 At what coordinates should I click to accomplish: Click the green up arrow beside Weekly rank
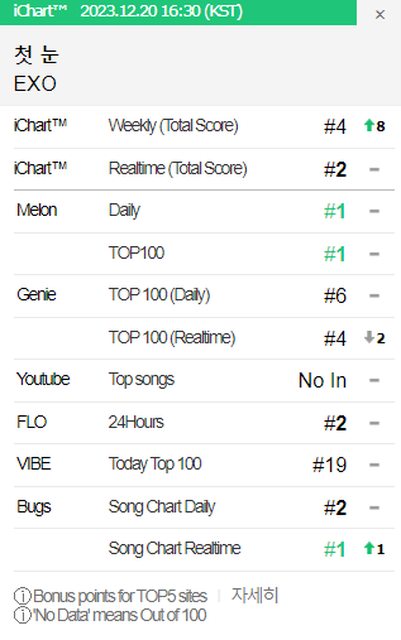369,125
